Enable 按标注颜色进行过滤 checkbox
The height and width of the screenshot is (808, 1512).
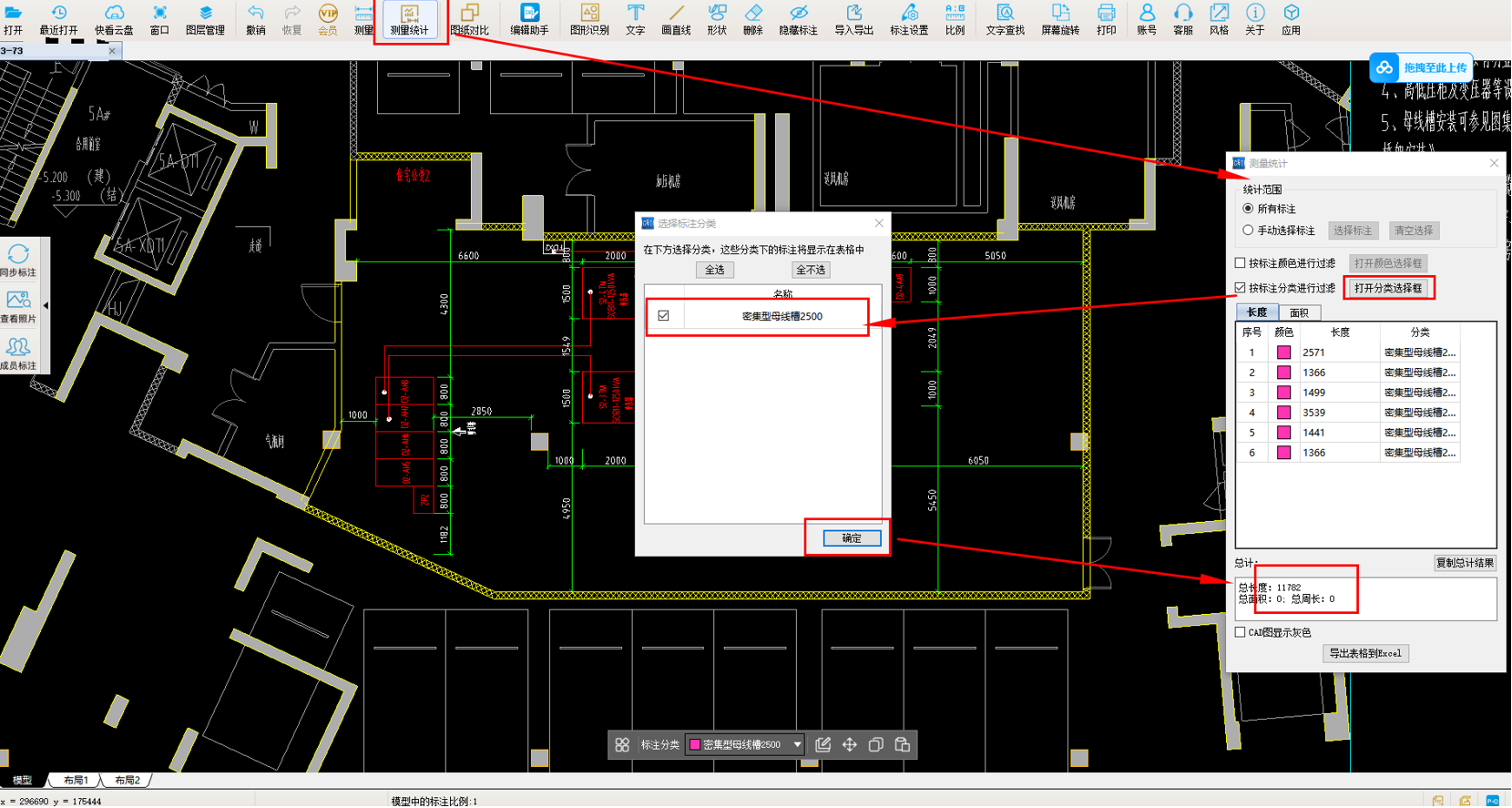point(1240,263)
